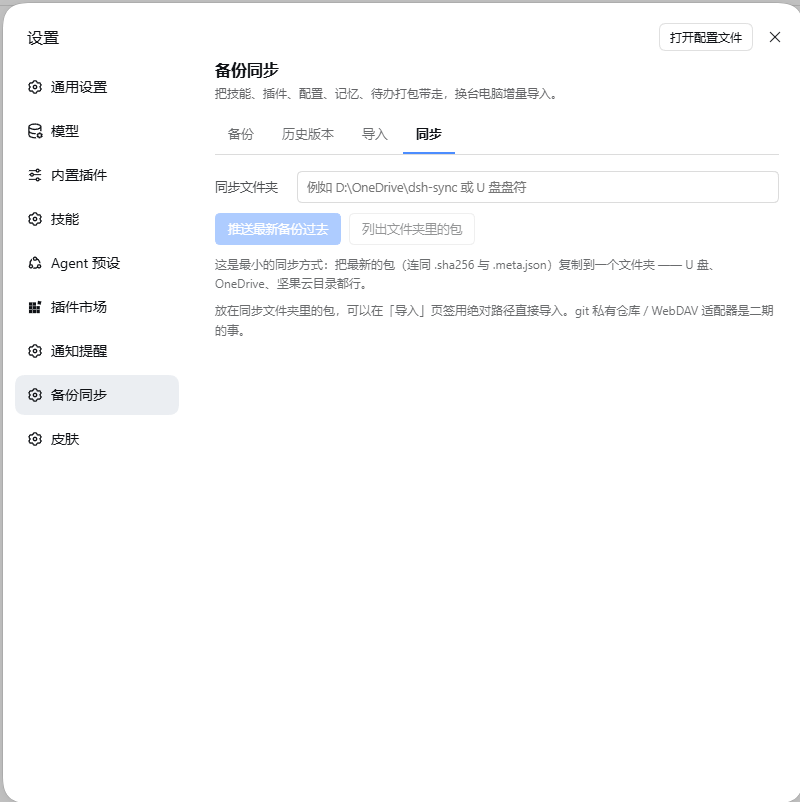
Task: Click the gear icon beside 皮肤
Action: click(x=35, y=439)
